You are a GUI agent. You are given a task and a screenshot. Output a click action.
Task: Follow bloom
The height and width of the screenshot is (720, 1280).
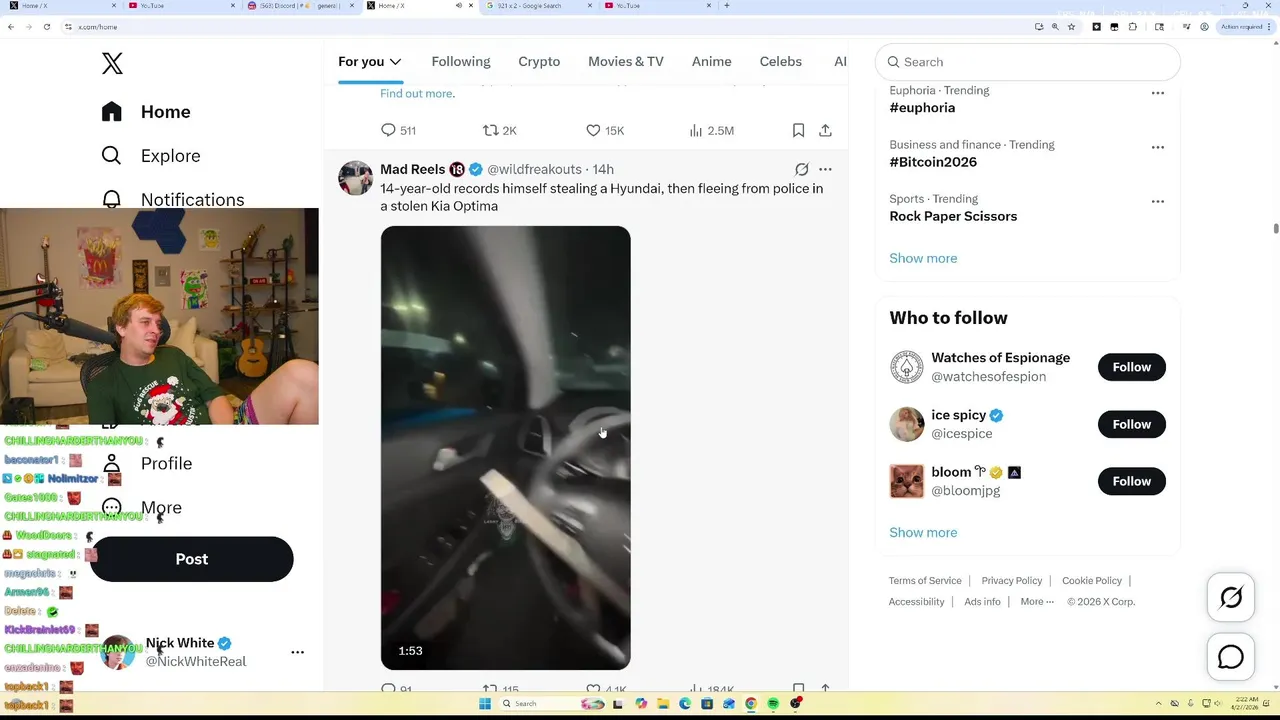point(1132,481)
